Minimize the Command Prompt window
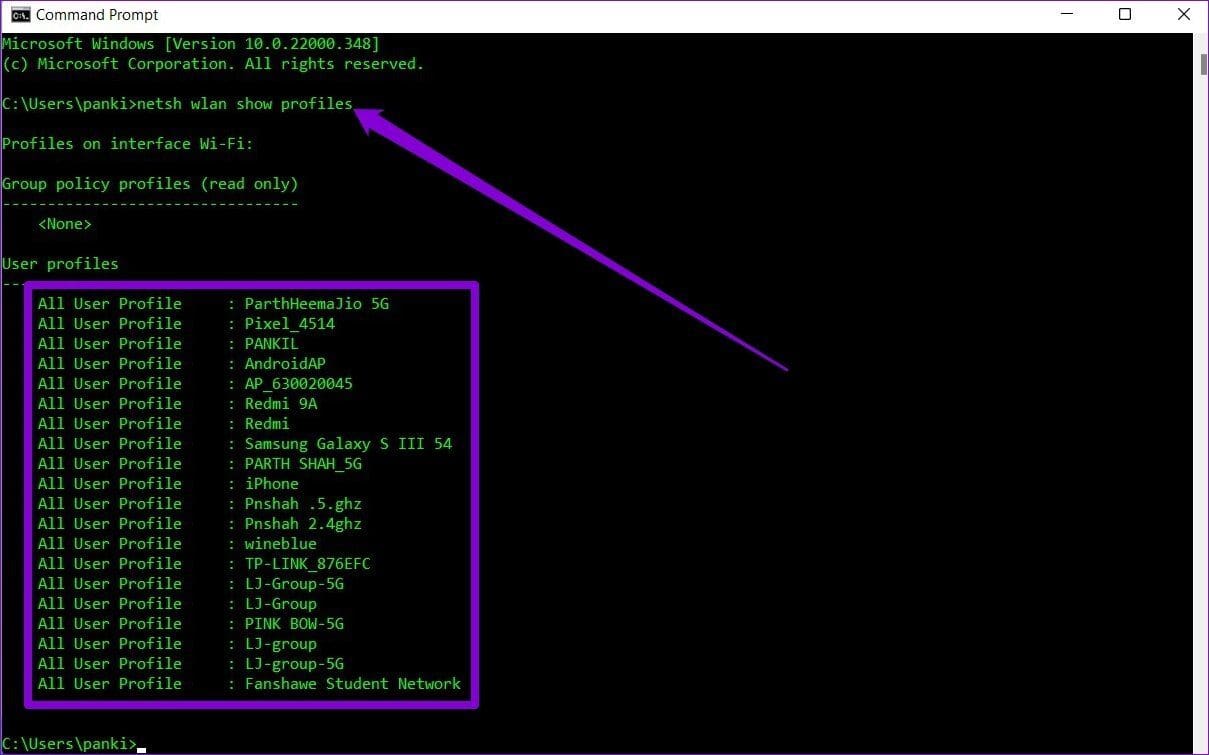Image resolution: width=1209 pixels, height=755 pixels. tap(1066, 15)
